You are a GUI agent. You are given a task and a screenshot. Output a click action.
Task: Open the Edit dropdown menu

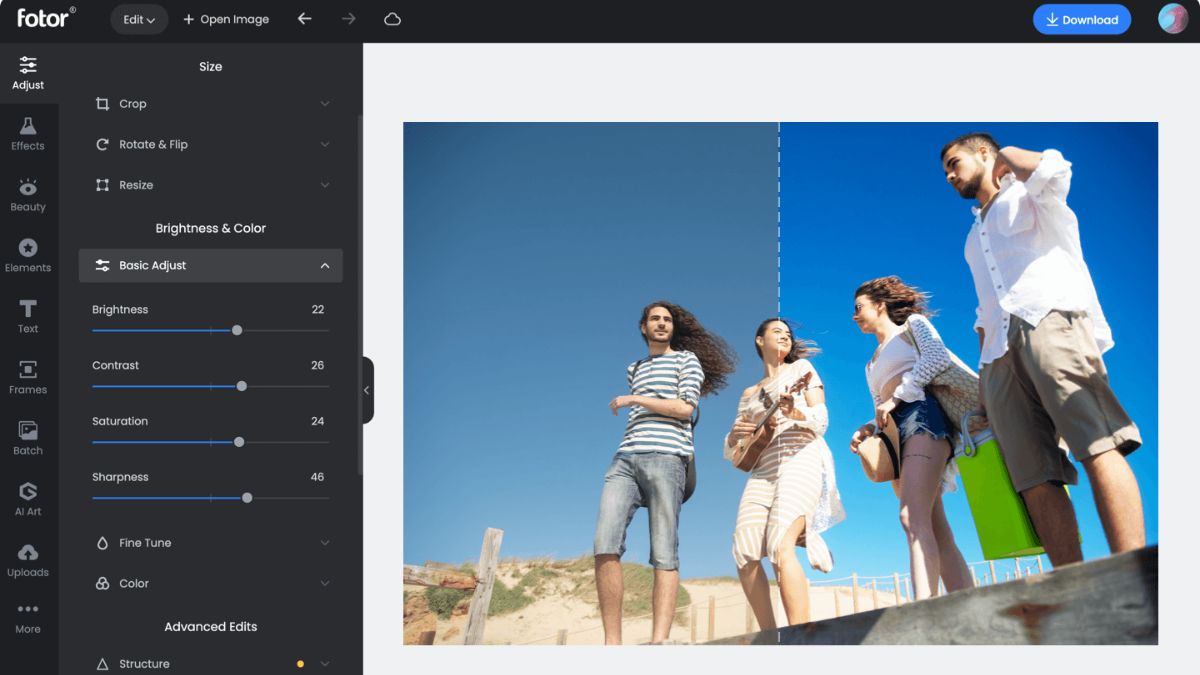tap(139, 19)
